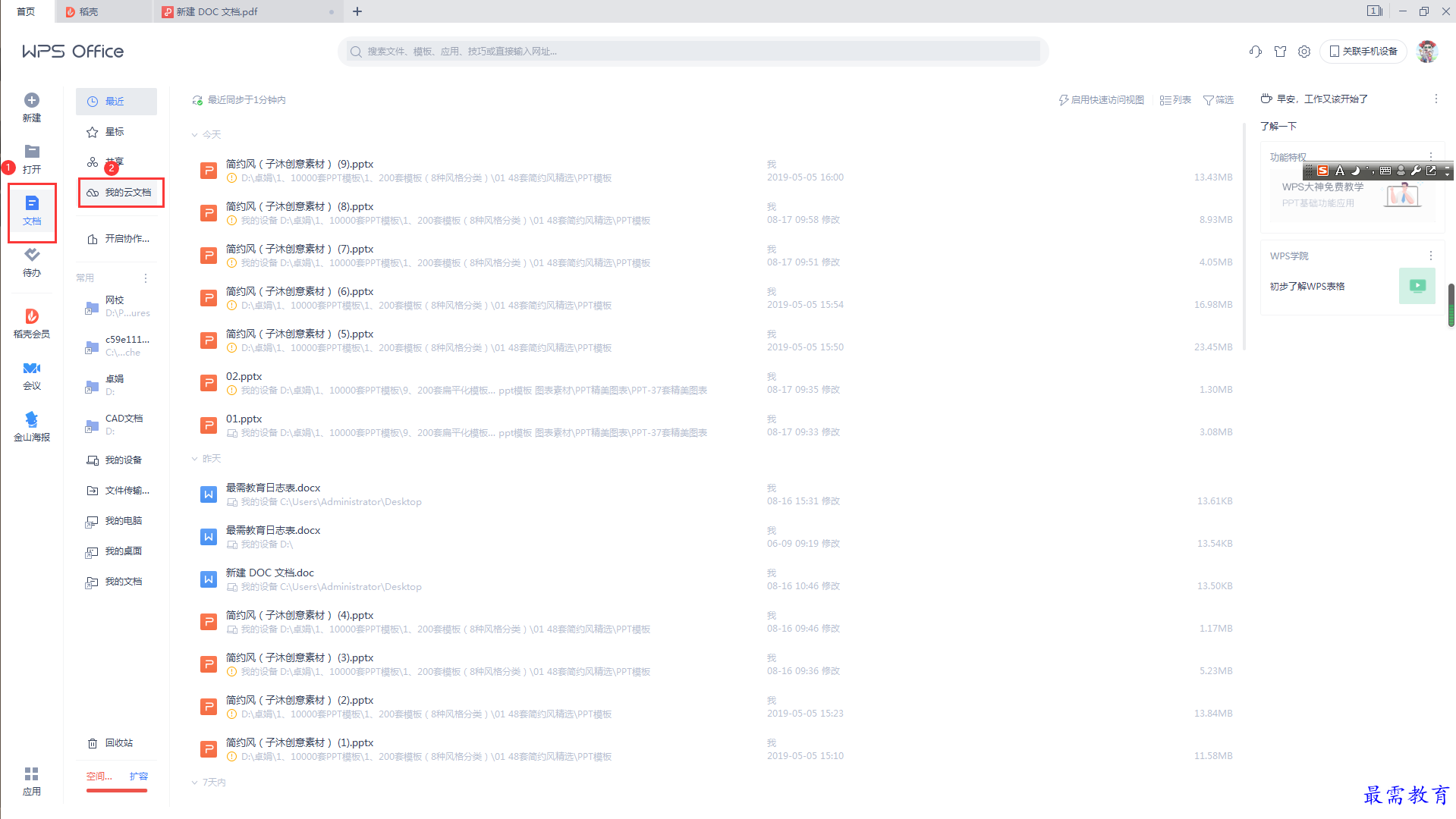Open 我的文档 entry
The image size is (1456, 819).
pos(116,582)
